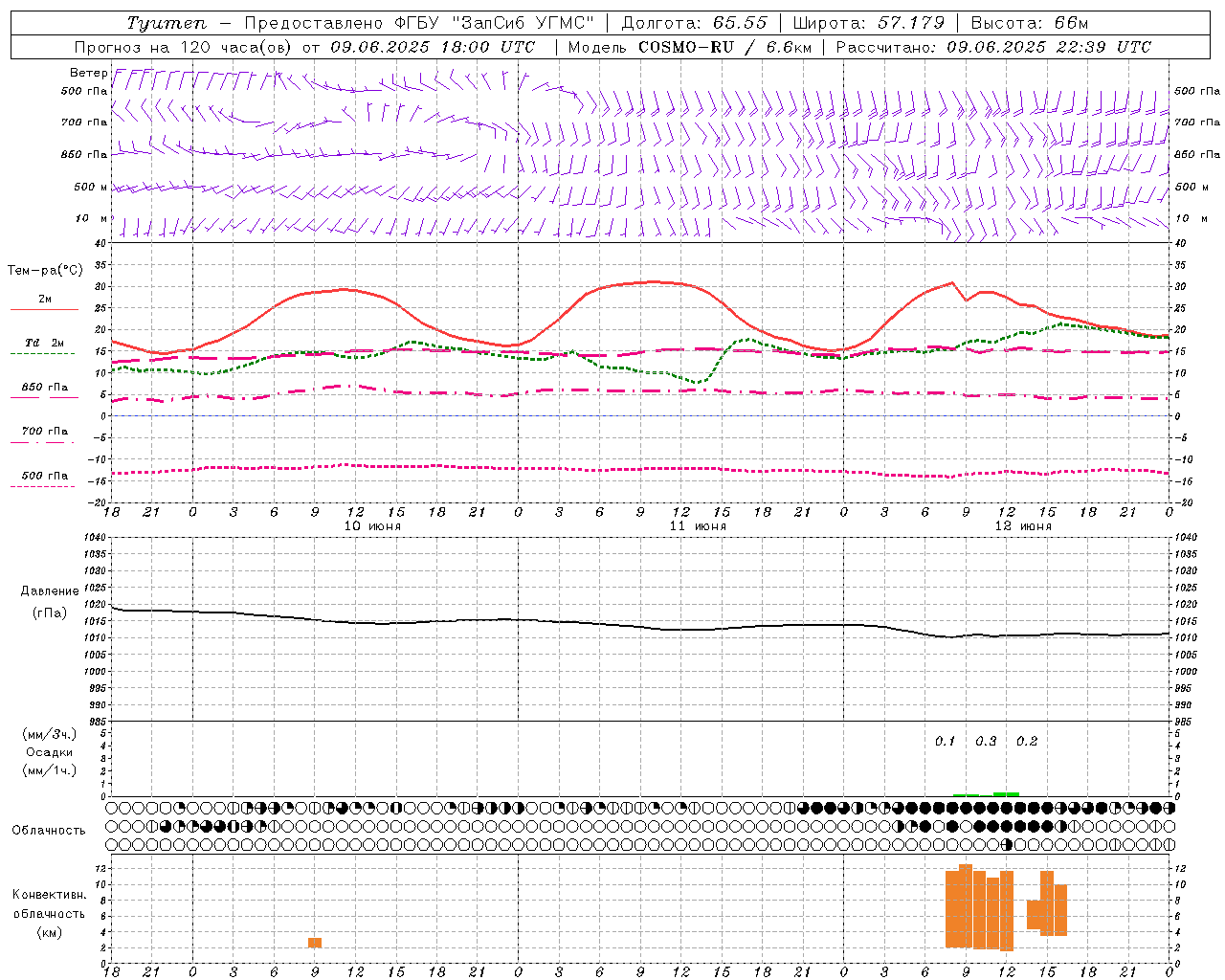Click the "10 июня" date label
Viewport: 1225px width, 980px height.
pos(372,526)
